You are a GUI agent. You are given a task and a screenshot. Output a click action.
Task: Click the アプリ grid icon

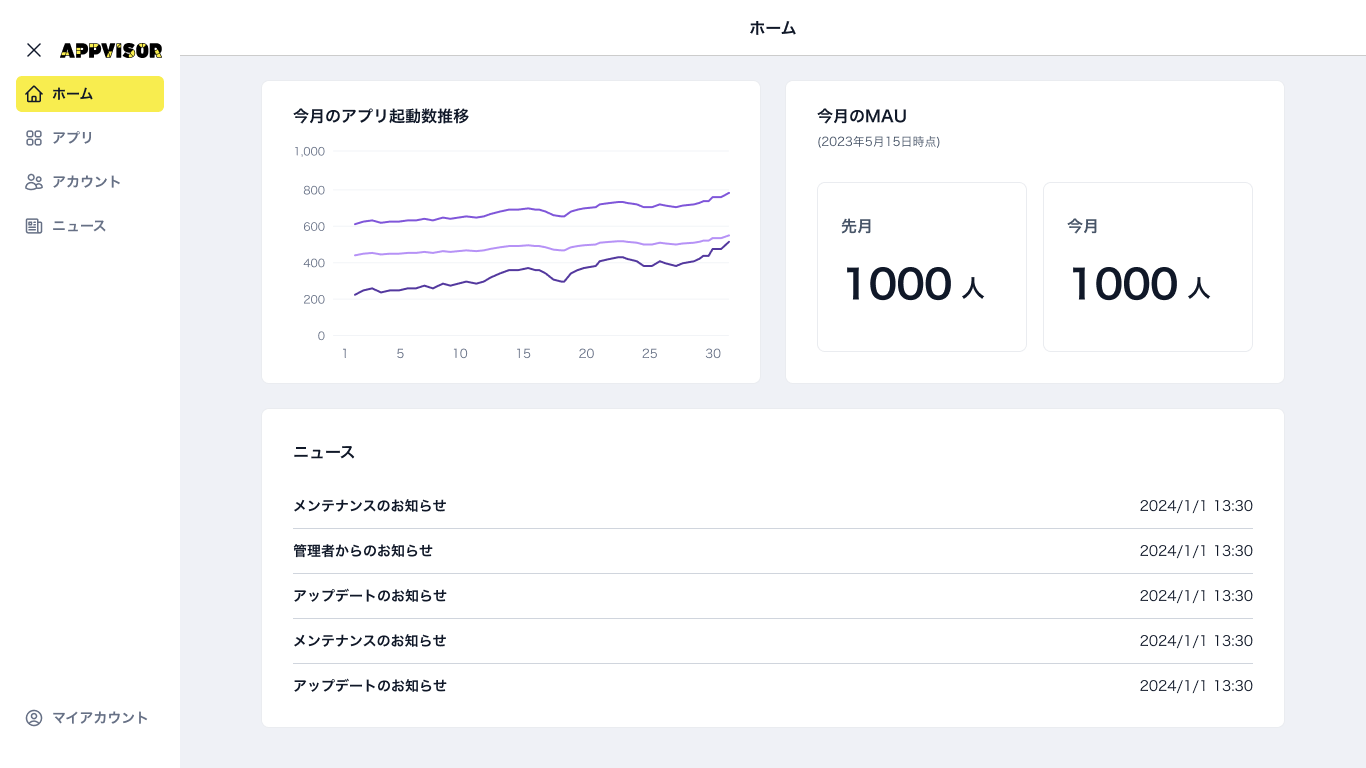pos(34,138)
